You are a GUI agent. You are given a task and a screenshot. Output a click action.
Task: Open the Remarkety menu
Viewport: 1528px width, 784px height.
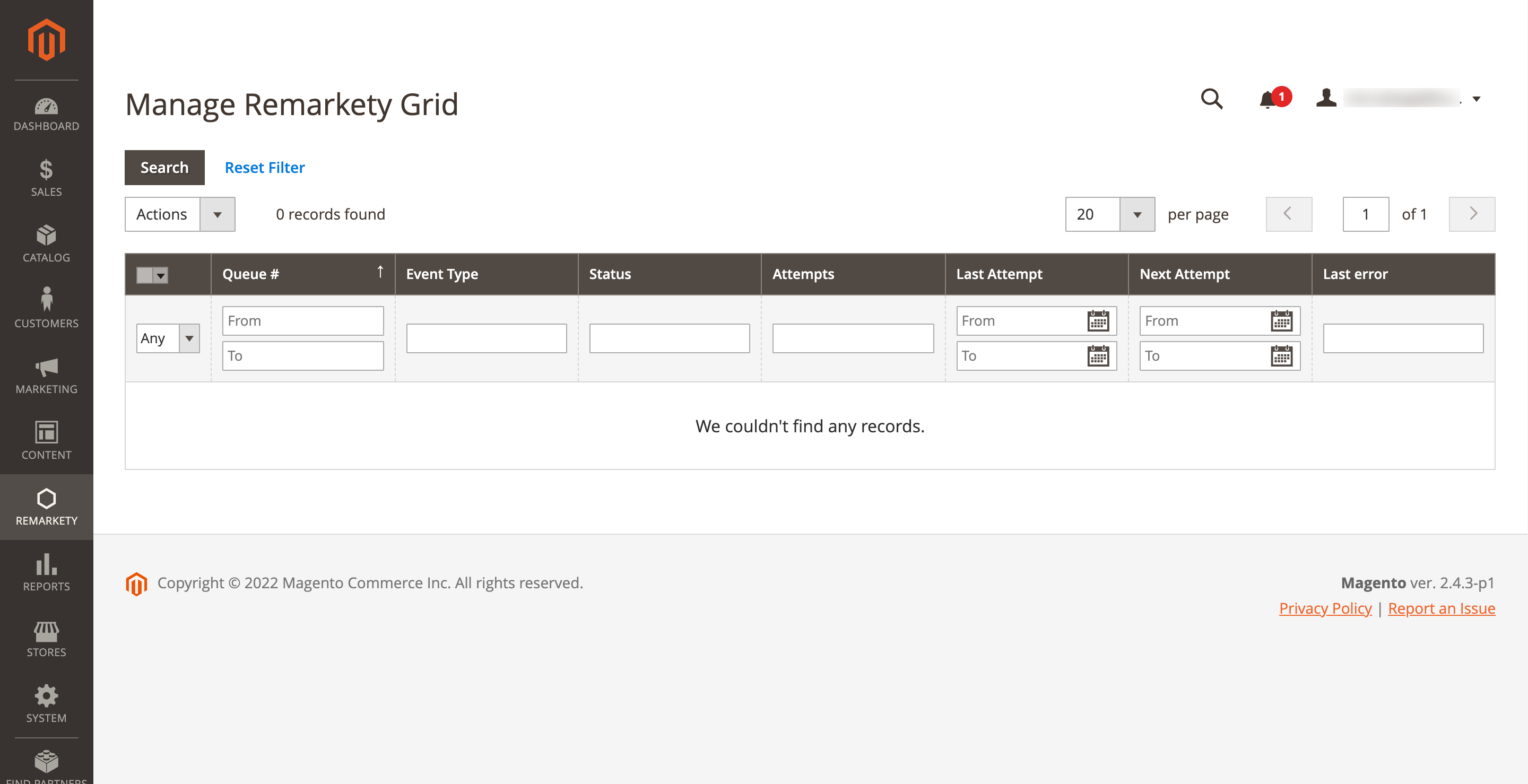46,507
